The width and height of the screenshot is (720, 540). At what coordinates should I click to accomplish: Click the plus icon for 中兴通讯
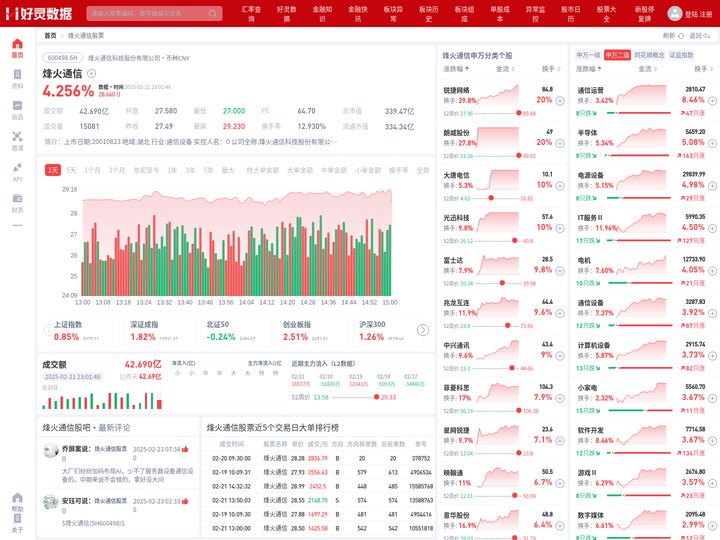point(560,356)
